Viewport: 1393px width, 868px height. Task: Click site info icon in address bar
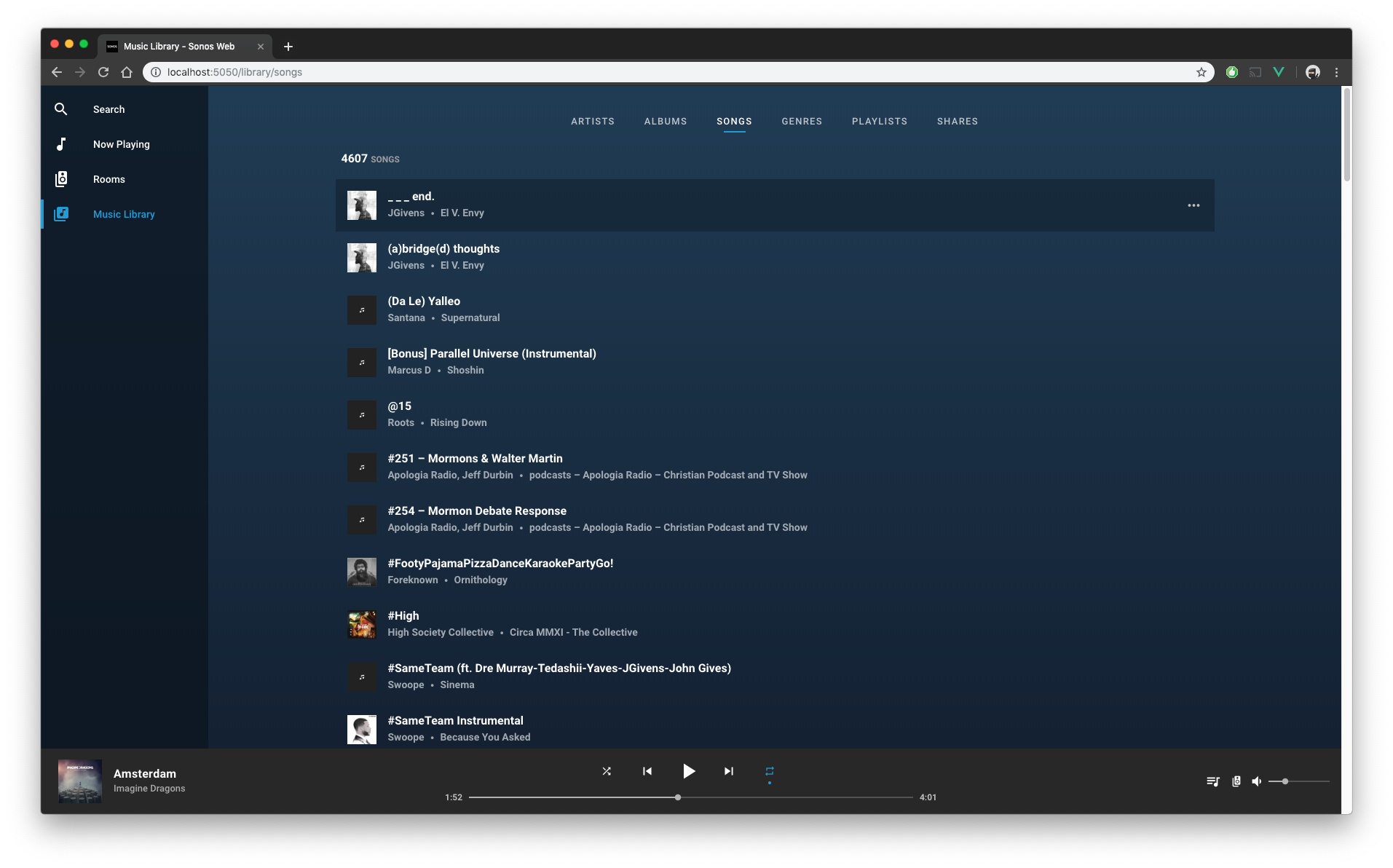coord(156,72)
